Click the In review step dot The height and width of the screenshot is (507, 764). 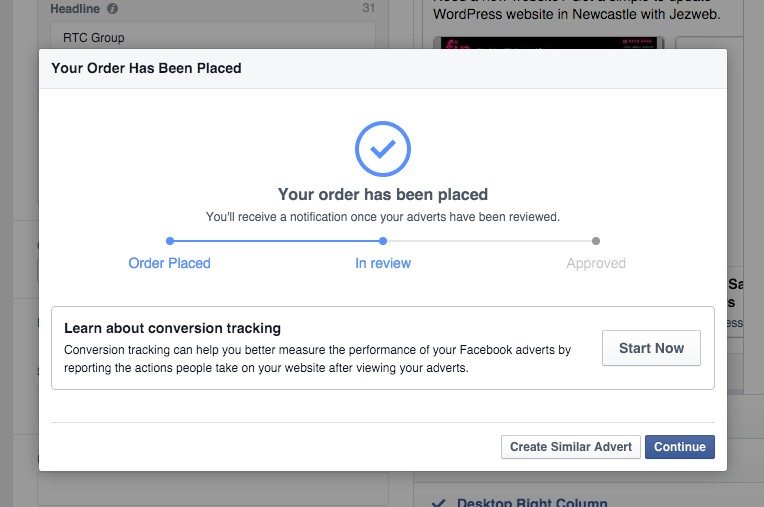[x=383, y=241]
